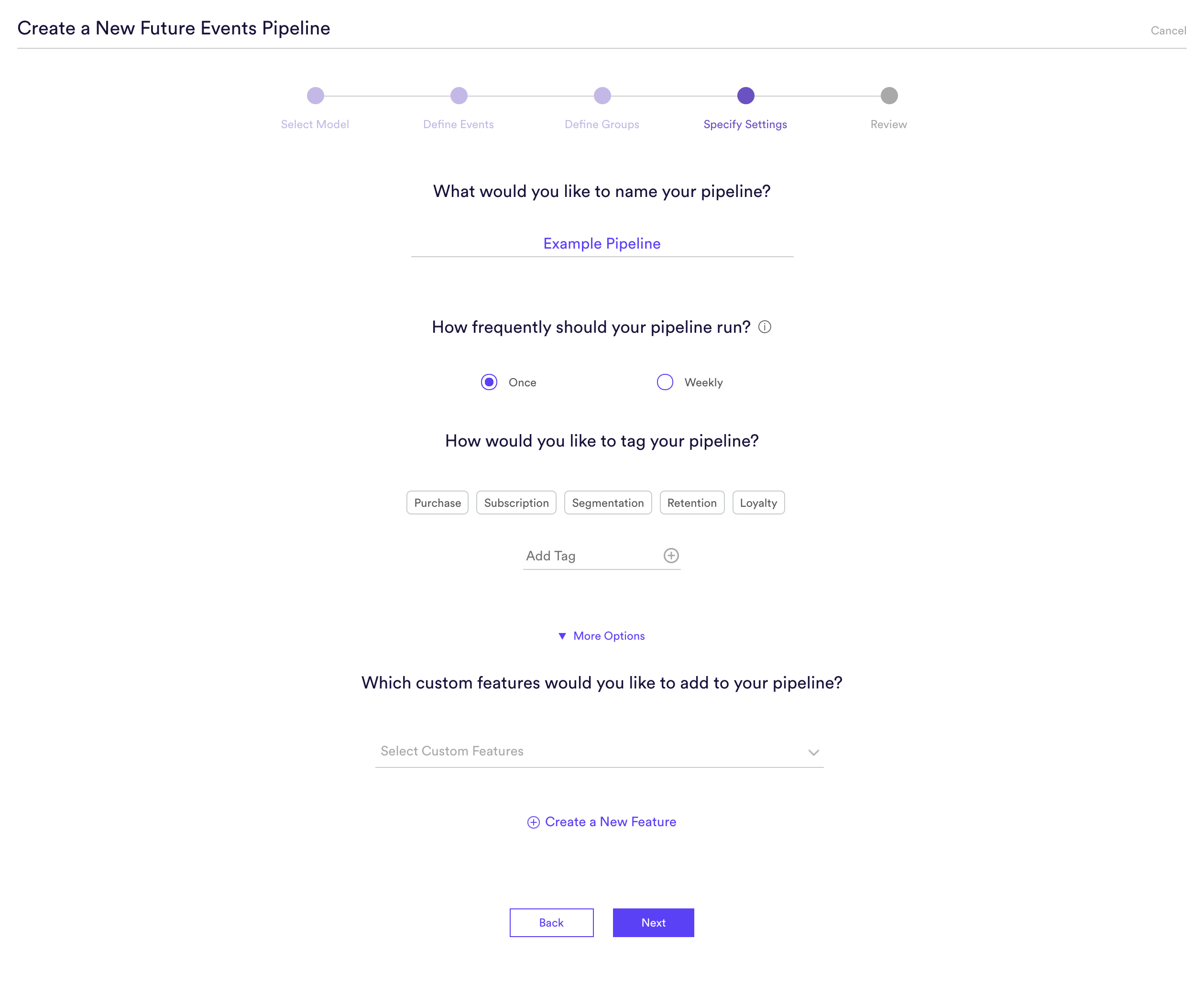
Task: Click the Cancel link at top right
Action: coord(1168,31)
